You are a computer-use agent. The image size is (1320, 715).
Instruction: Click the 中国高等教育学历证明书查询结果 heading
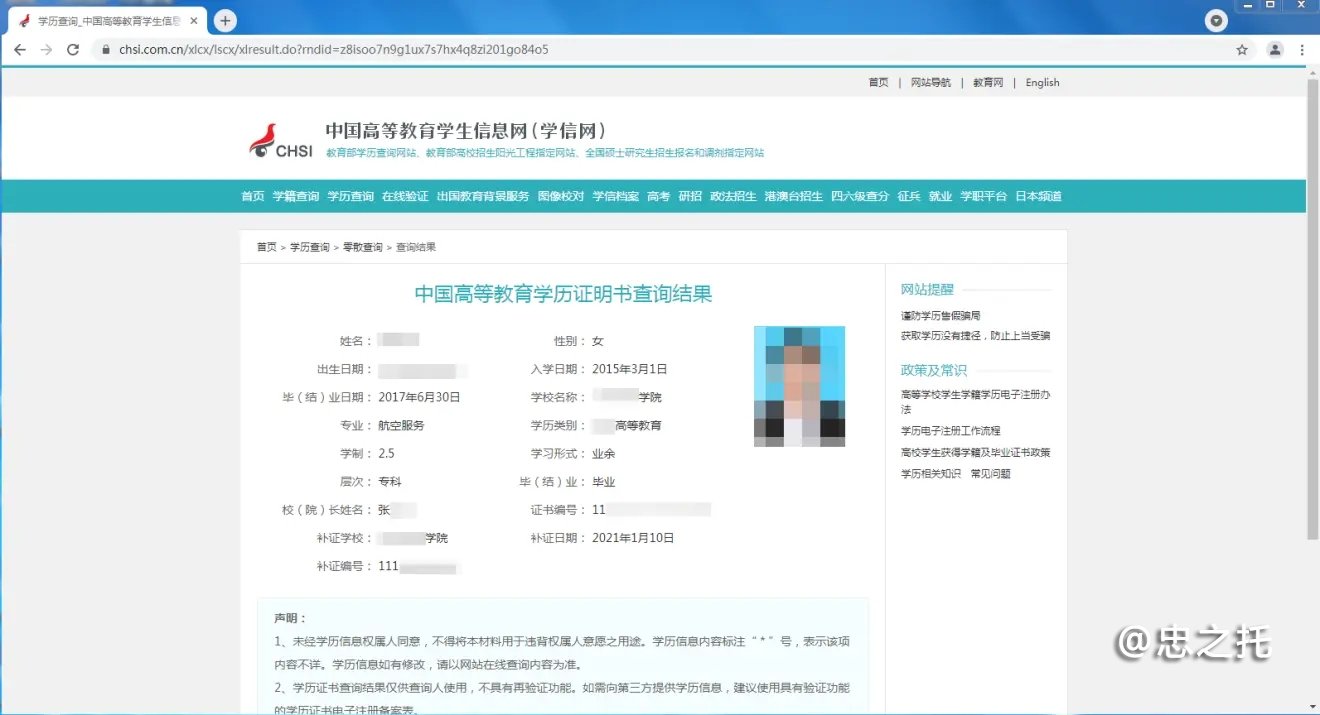coord(563,294)
